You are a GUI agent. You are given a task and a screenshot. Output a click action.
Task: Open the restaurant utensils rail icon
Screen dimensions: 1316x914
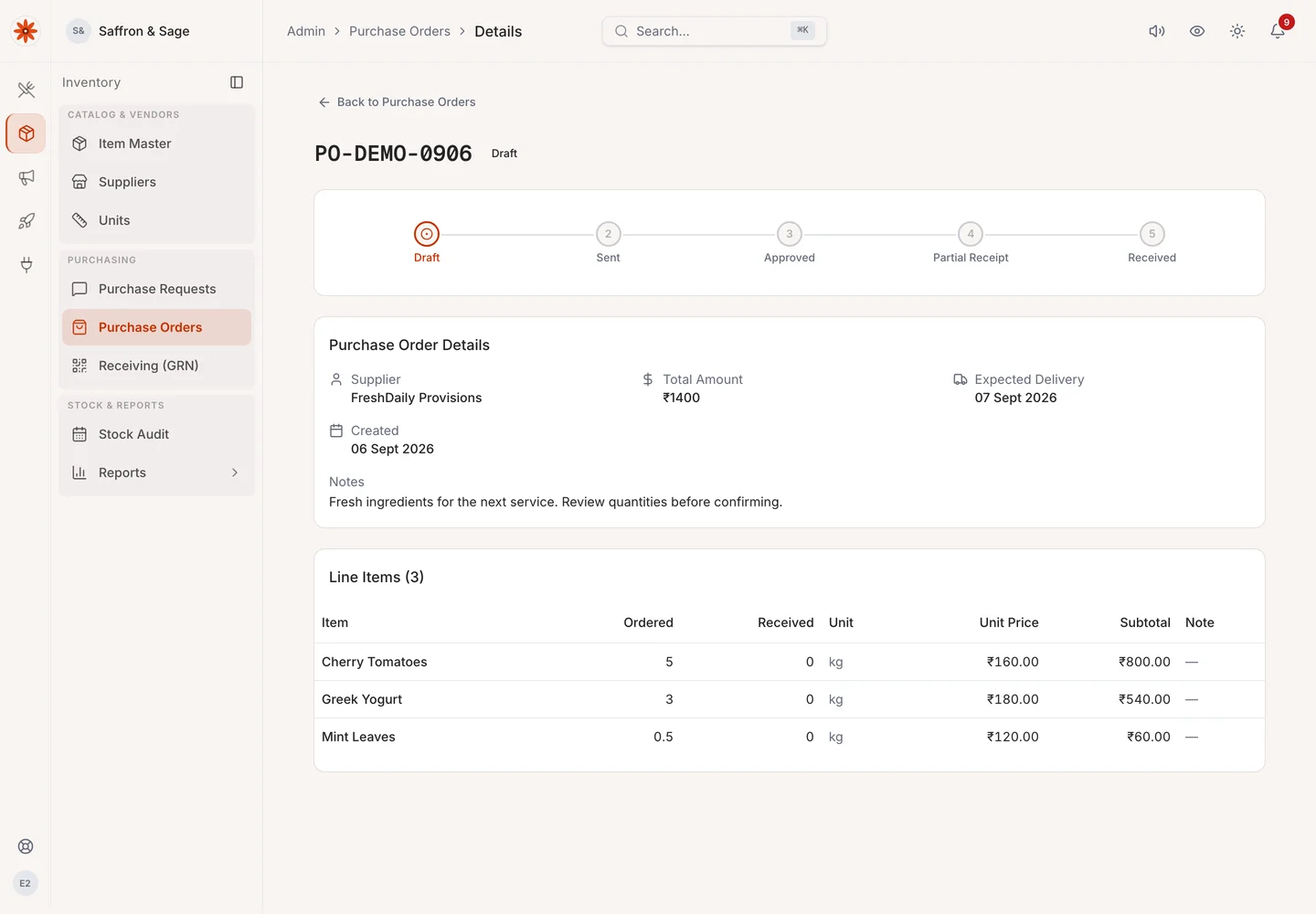[x=27, y=90]
